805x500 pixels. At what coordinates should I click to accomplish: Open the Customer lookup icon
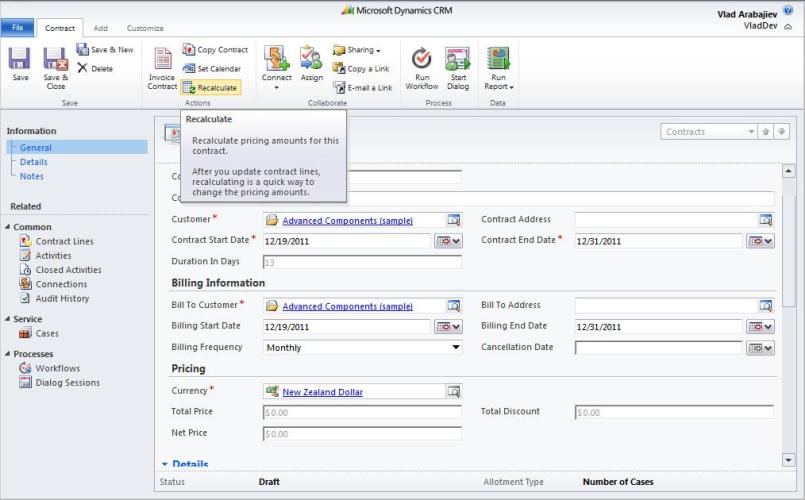tap(454, 220)
